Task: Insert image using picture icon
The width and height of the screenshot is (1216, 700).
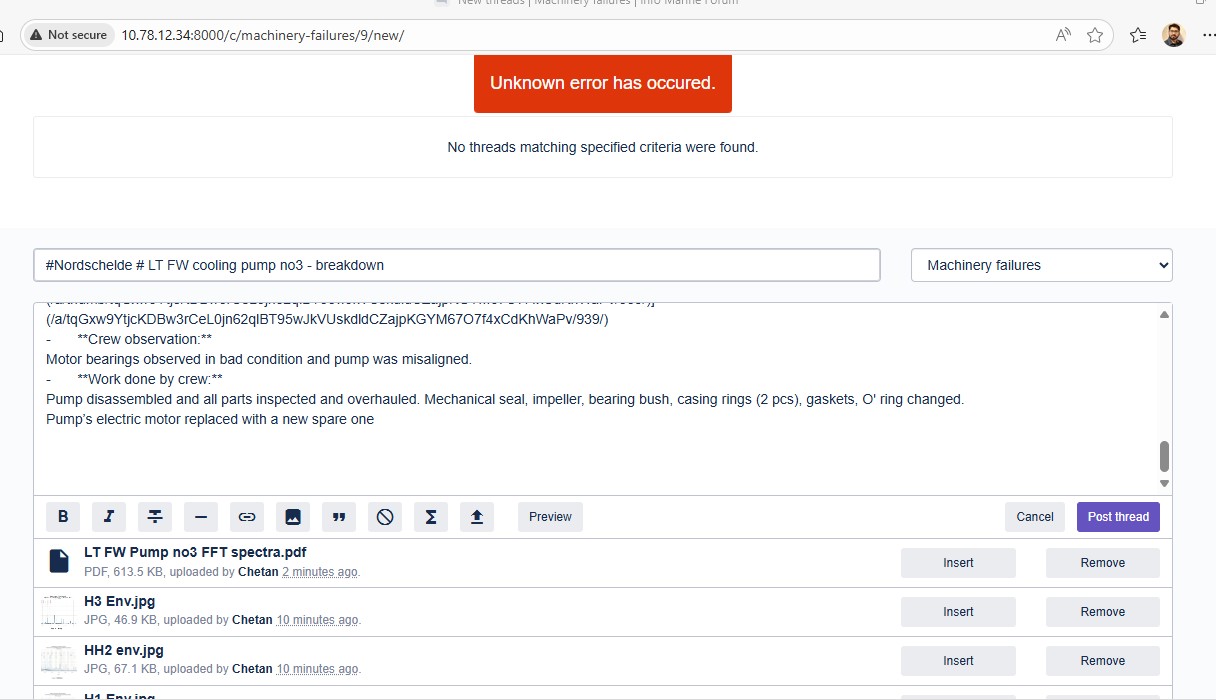Action: (293, 517)
